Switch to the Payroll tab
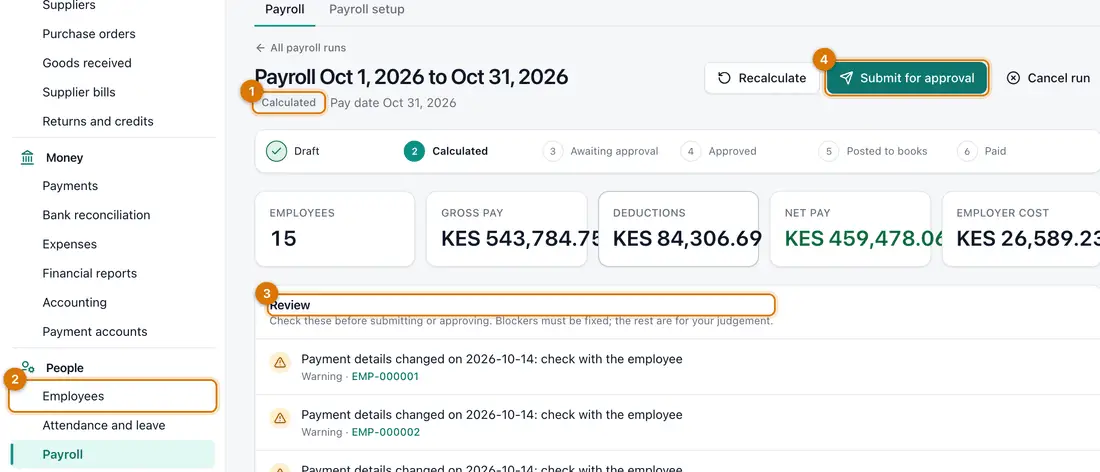Screen dimensions: 1100x472 [x=285, y=10]
